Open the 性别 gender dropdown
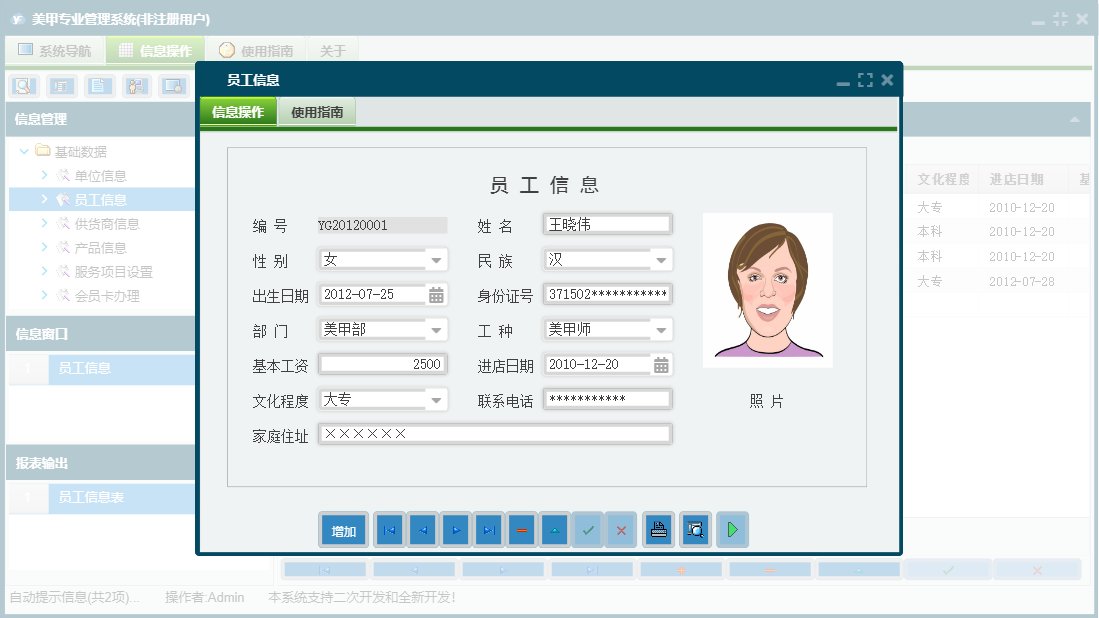 point(436,259)
